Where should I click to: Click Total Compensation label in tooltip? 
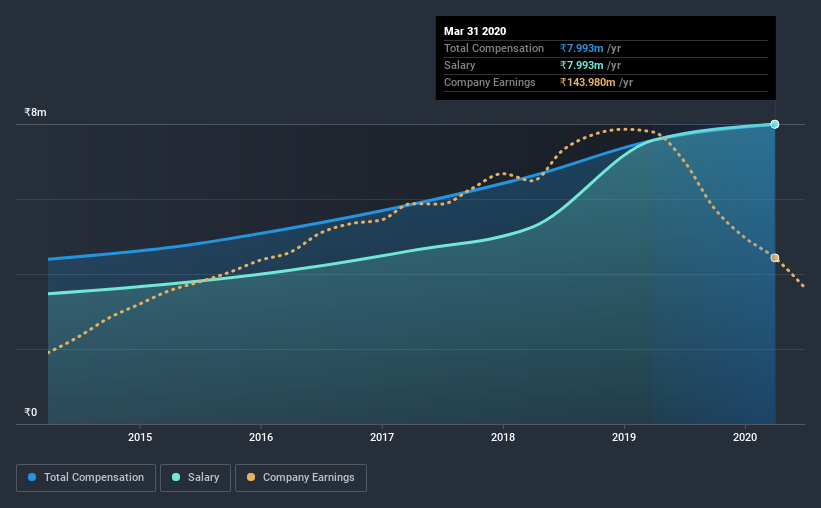[x=494, y=48]
